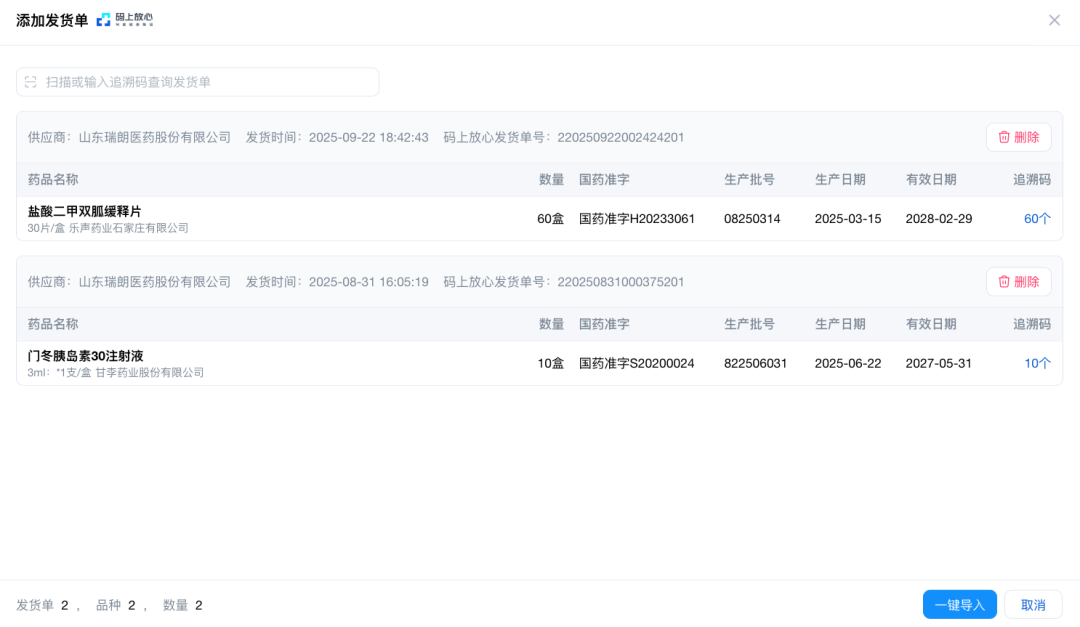
Task: Click the 一键导入 button
Action: [959, 605]
